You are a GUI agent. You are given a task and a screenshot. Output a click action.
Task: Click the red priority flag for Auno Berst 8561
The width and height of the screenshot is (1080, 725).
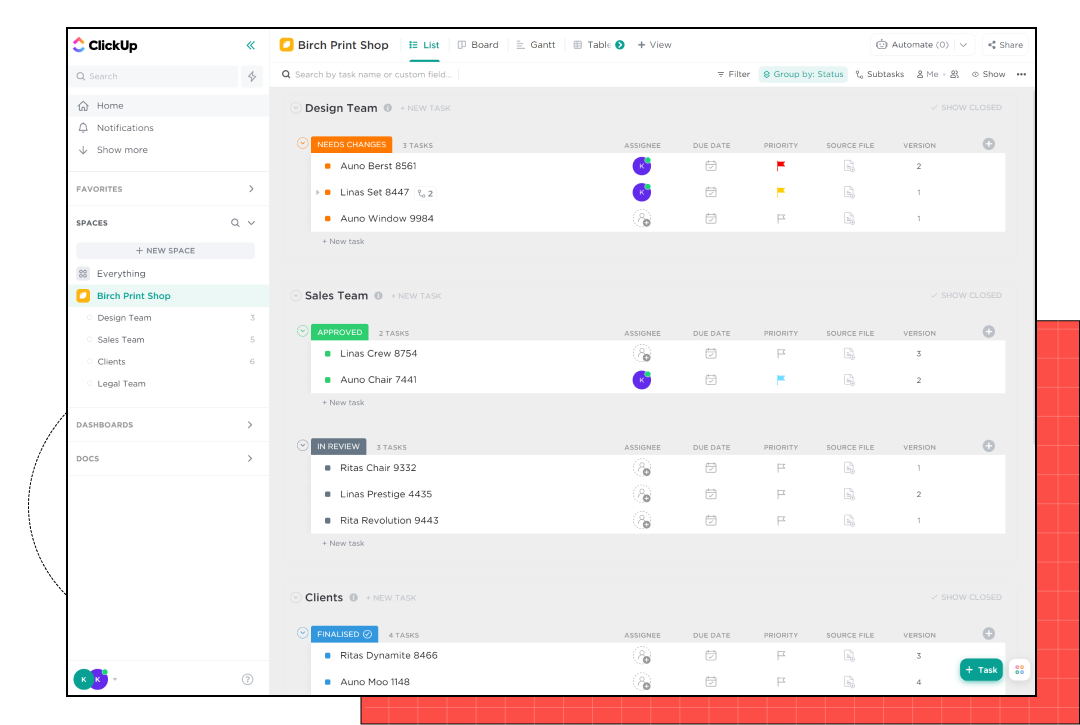pos(781,166)
